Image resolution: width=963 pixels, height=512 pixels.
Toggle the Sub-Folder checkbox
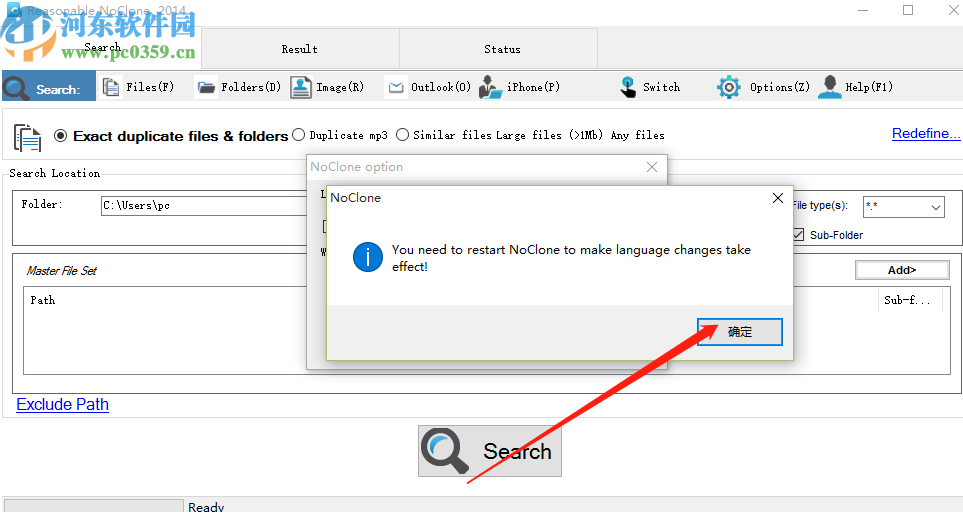point(798,235)
